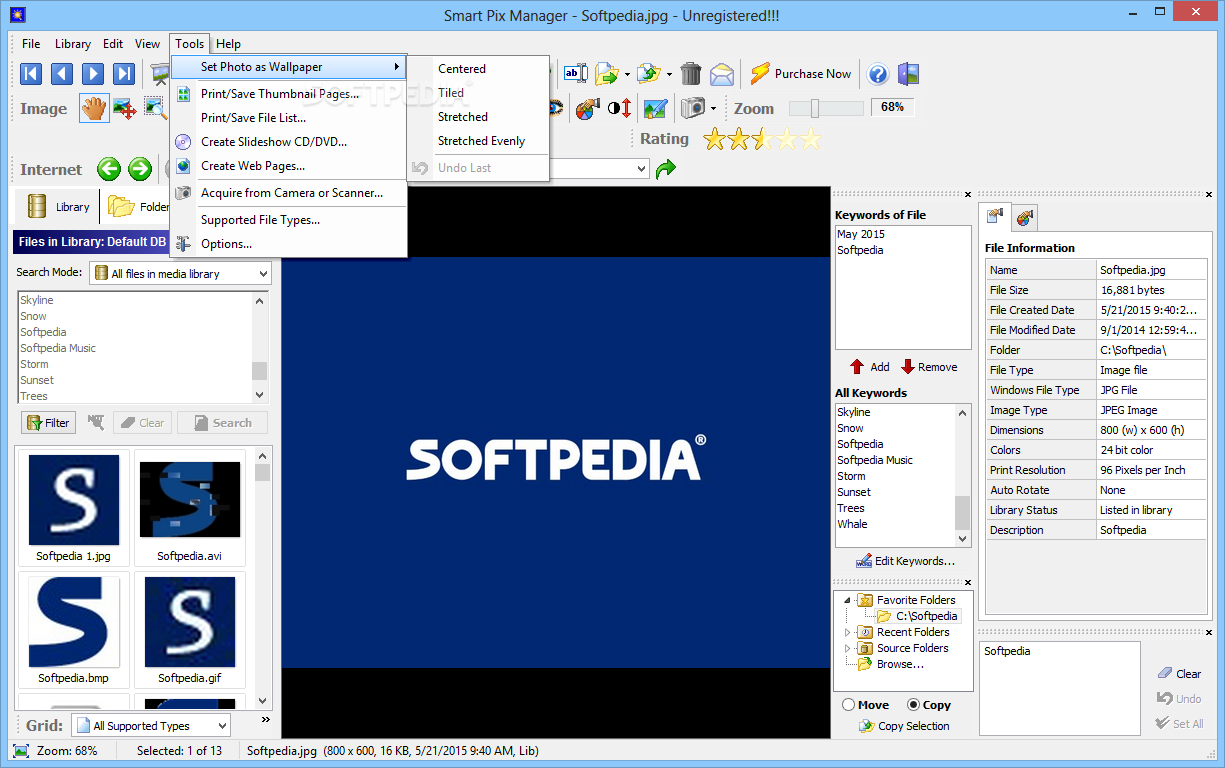Image resolution: width=1225 pixels, height=768 pixels.
Task: Select C:\Softpedia in Favorite Folders
Action: [x=927, y=616]
